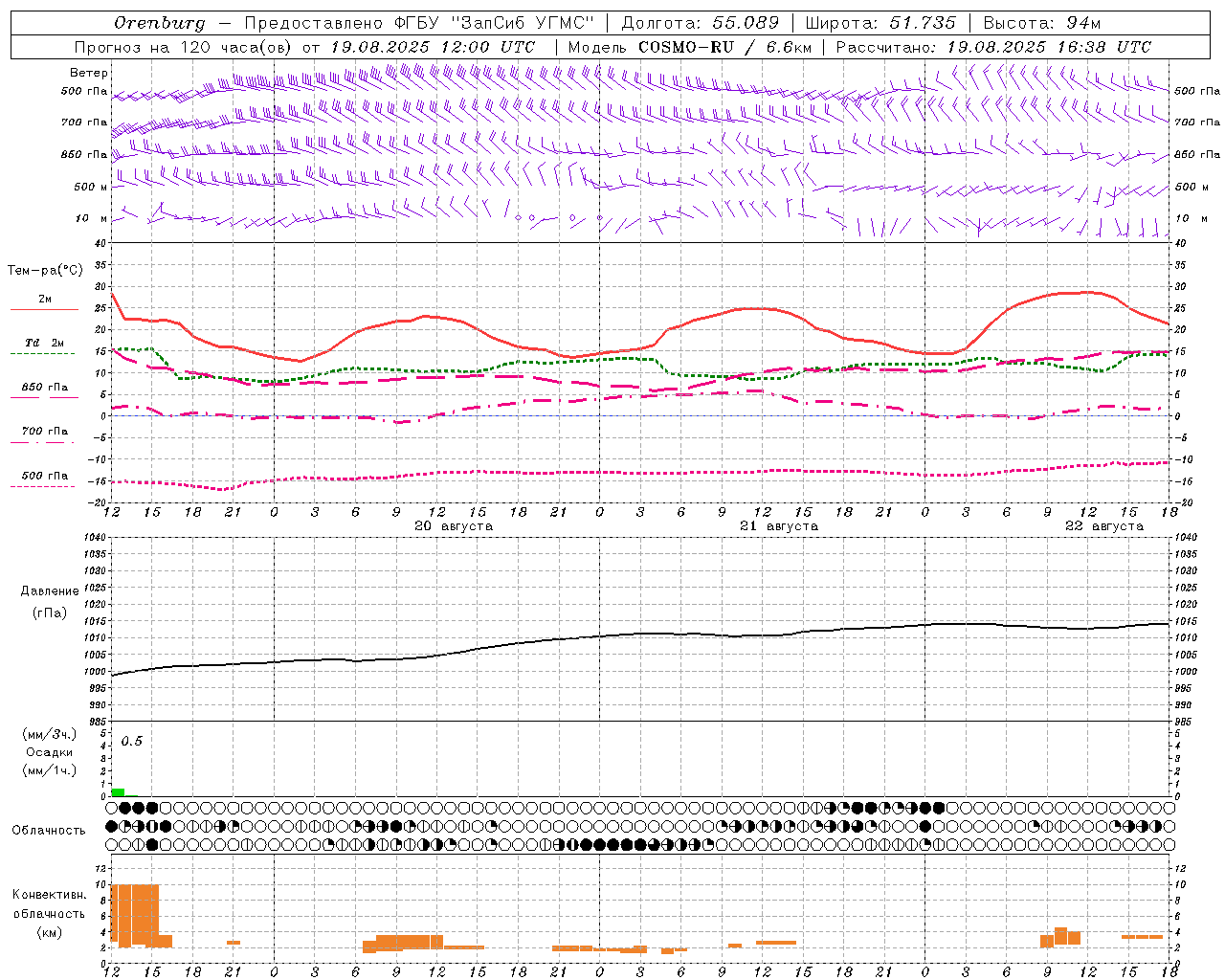Click the "Модель COSMO-RU / 6.6км" text
The image size is (1225, 980).
point(689,47)
